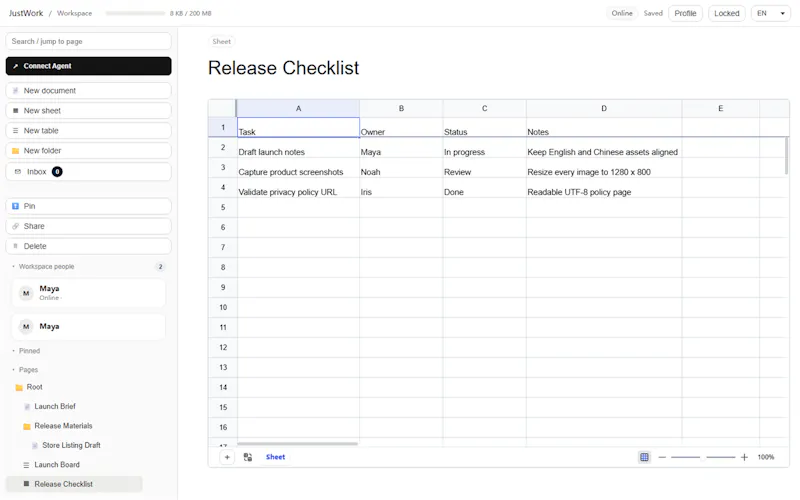The height and width of the screenshot is (500, 800).
Task: Open the Profile button
Action: click(x=685, y=13)
